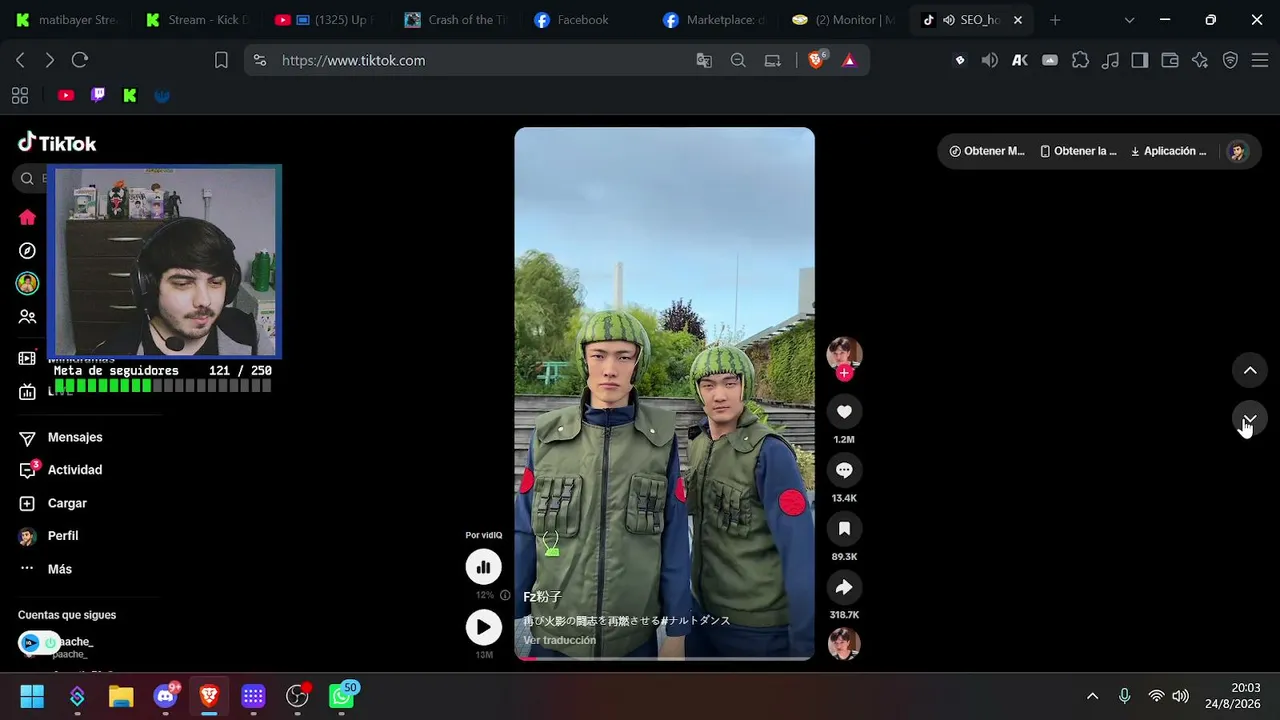Open the Fz粉子 creator name link
This screenshot has width=1280, height=720.
pyautogui.click(x=542, y=597)
